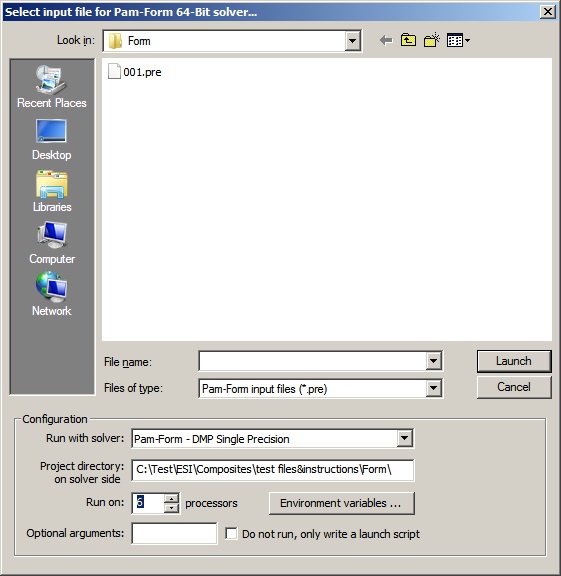Open the File name history dropdown
The image size is (561, 576).
(434, 361)
